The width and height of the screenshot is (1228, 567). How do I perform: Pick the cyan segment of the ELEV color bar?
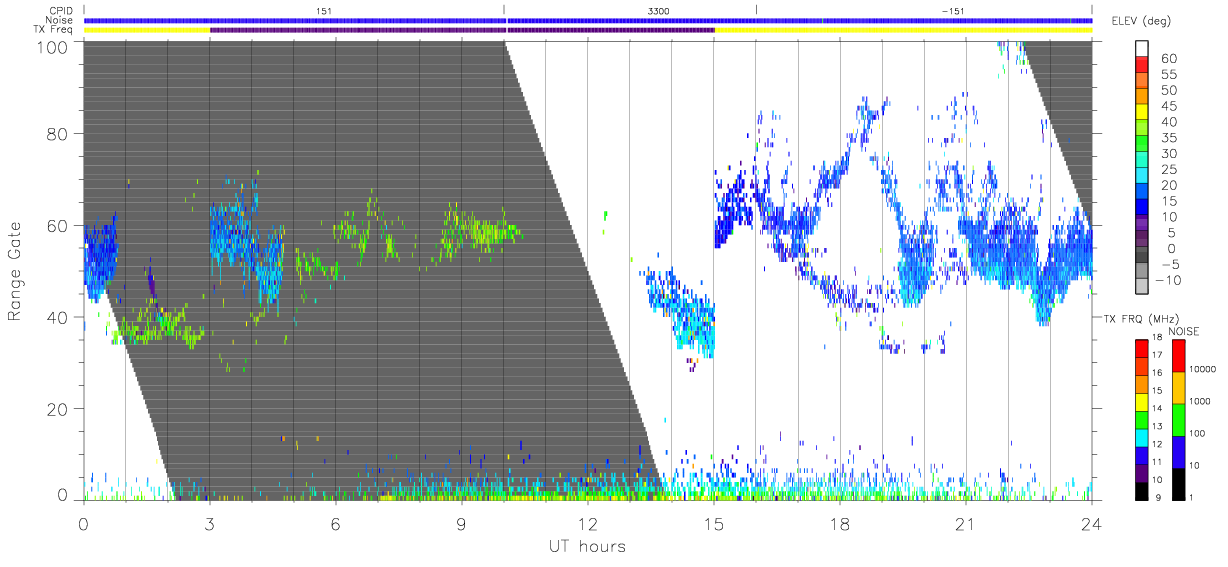coord(1142,177)
